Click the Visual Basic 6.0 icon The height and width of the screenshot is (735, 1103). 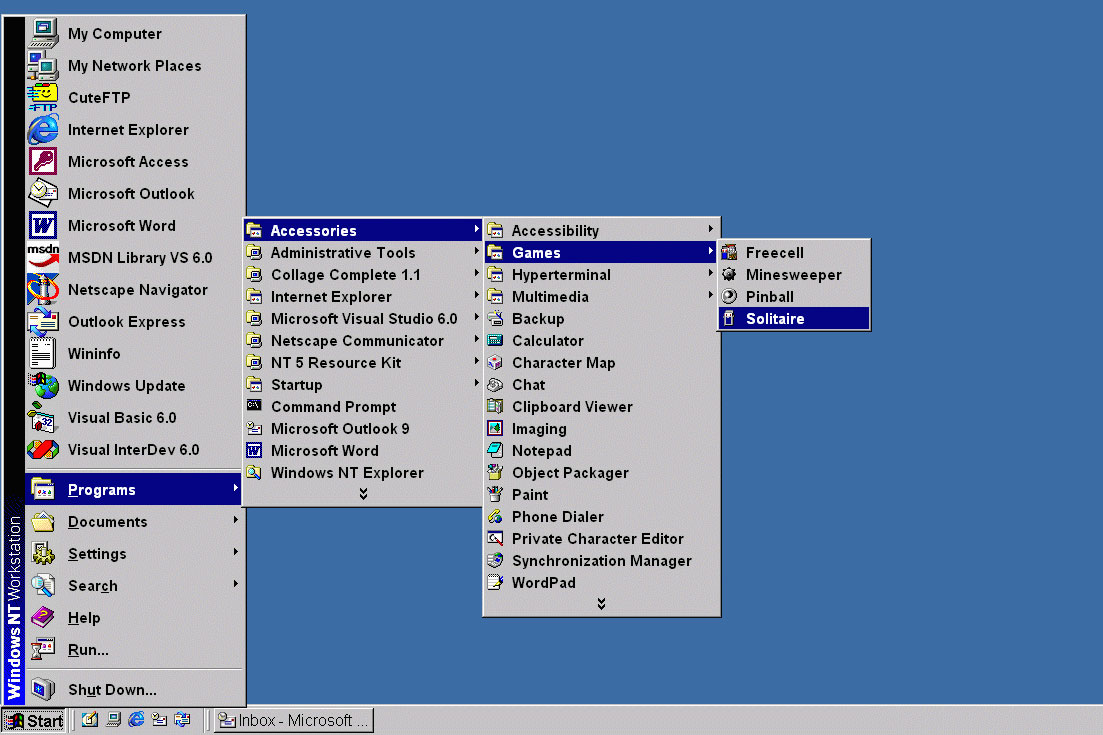43,417
